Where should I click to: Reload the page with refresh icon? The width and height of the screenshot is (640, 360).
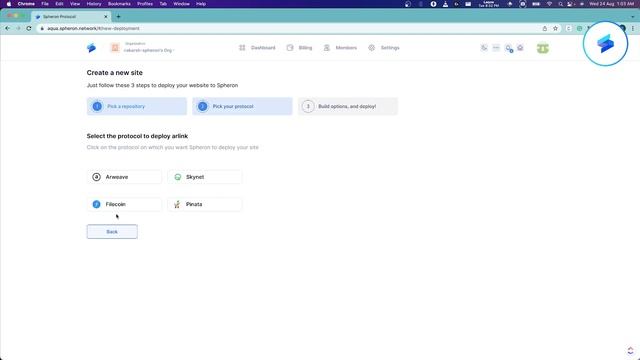29,28
